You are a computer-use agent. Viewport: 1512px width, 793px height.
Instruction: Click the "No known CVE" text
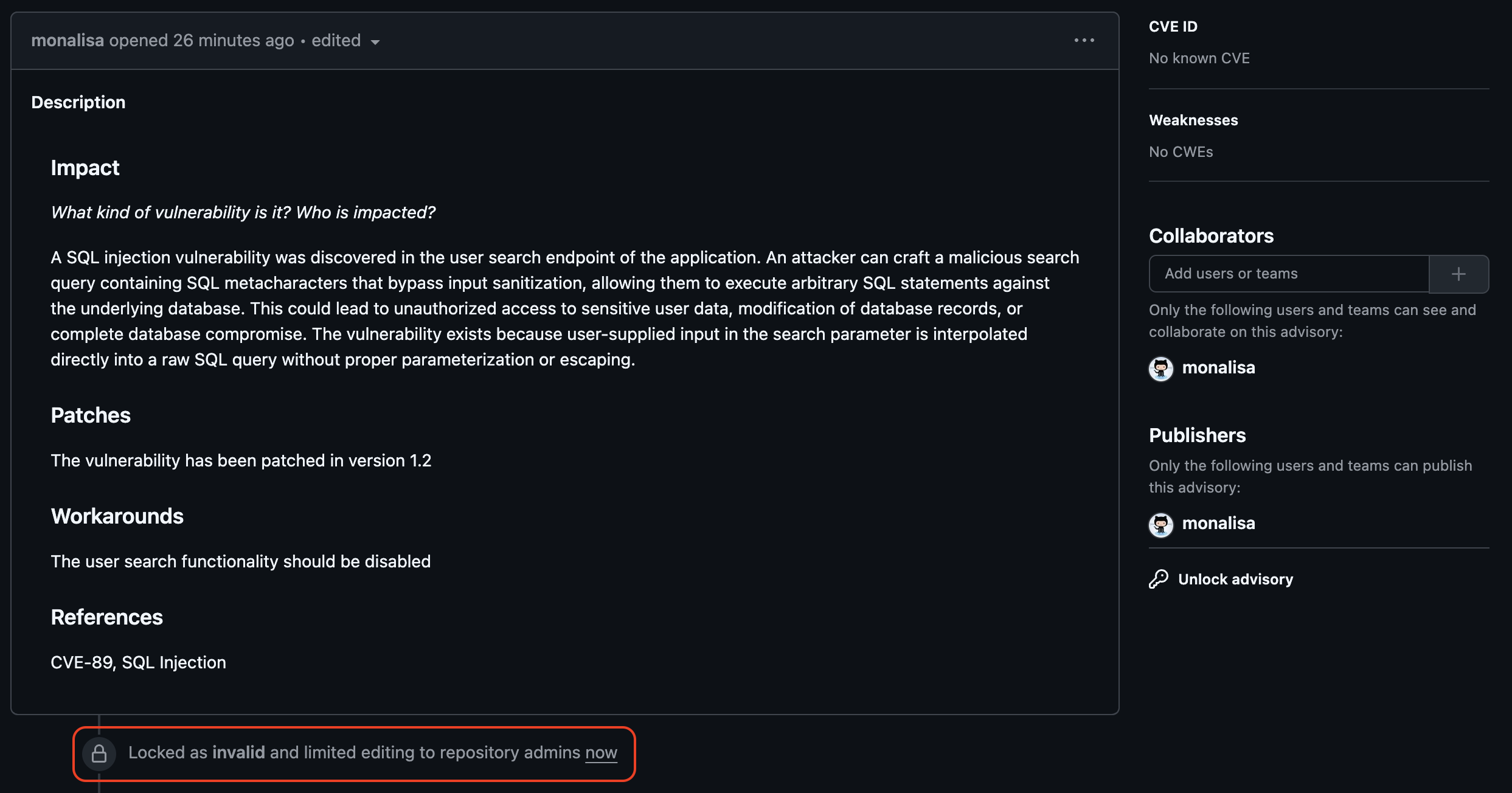(x=1199, y=58)
